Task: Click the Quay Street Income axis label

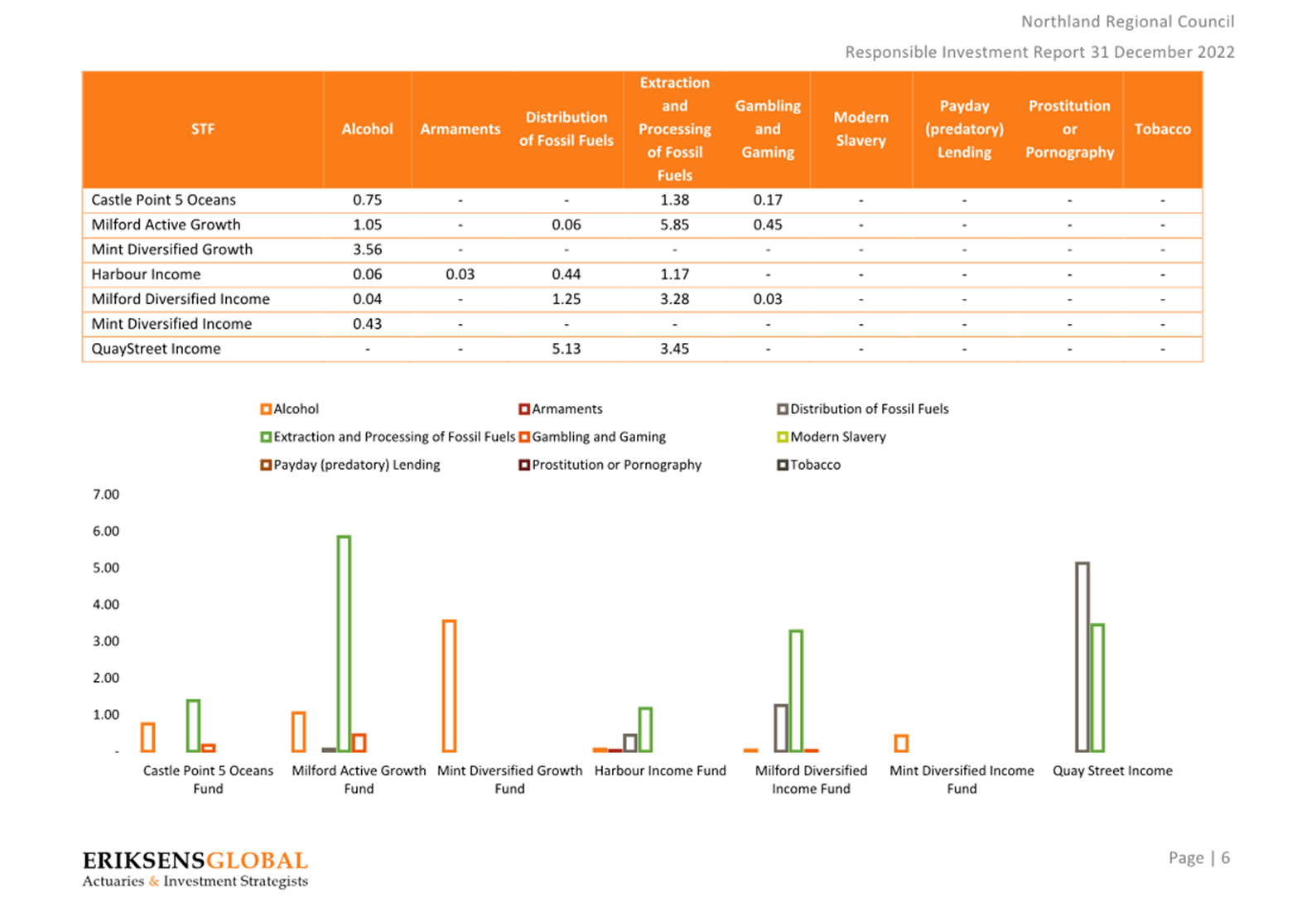Action: [1112, 770]
